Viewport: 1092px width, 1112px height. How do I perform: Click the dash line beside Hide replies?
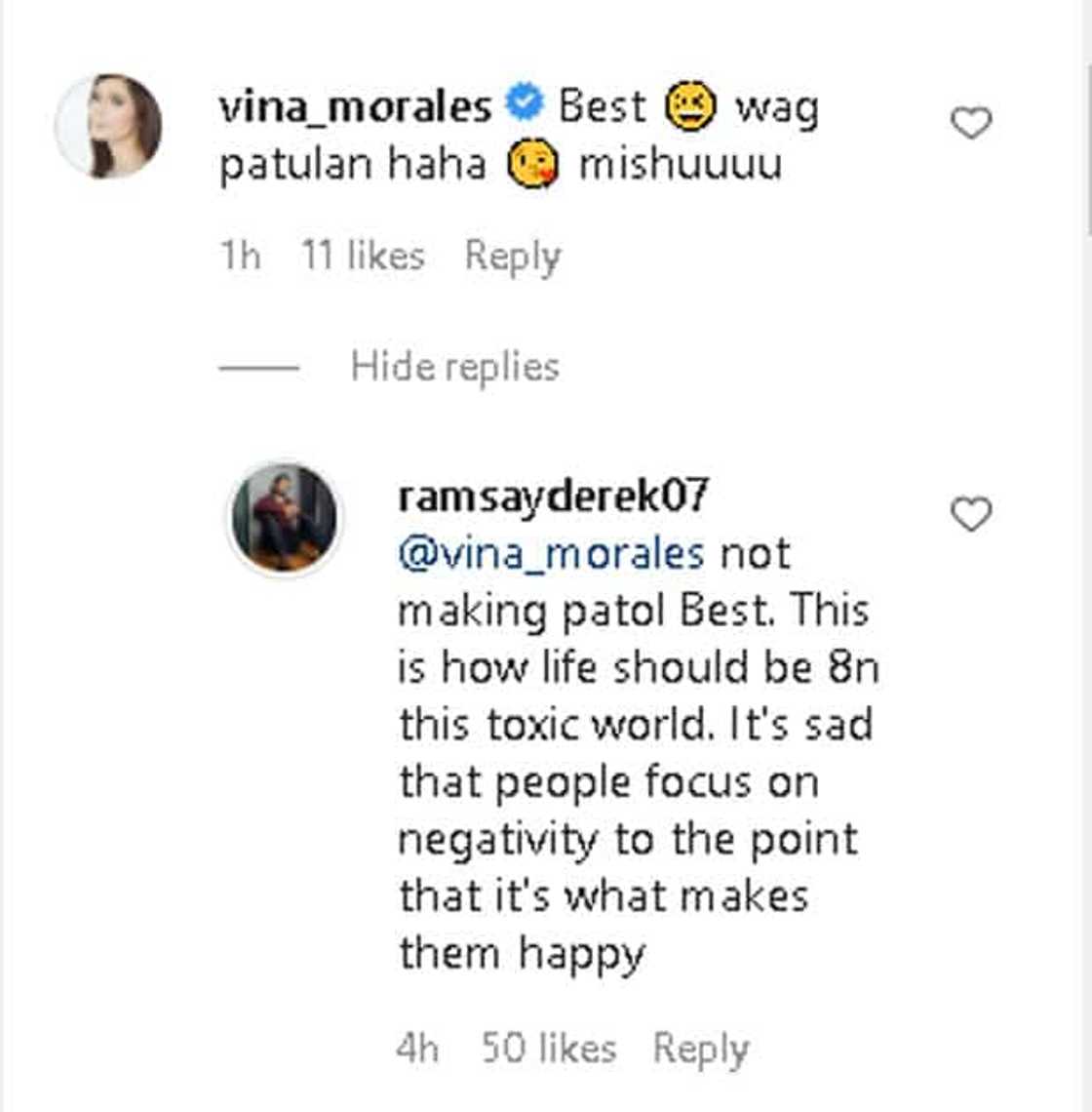click(258, 368)
